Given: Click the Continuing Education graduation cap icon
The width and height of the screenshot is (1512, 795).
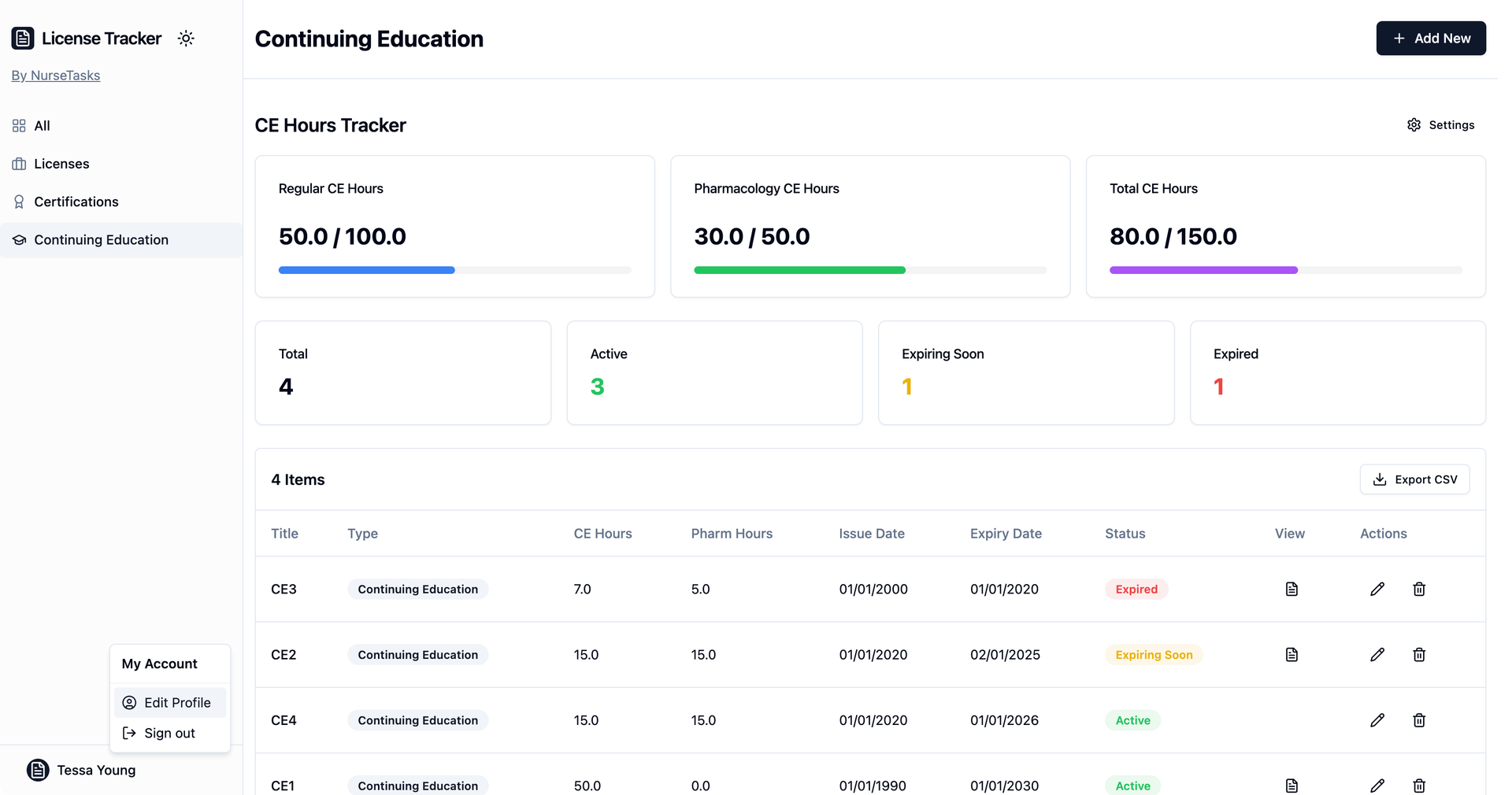Looking at the screenshot, I should click(x=17, y=240).
